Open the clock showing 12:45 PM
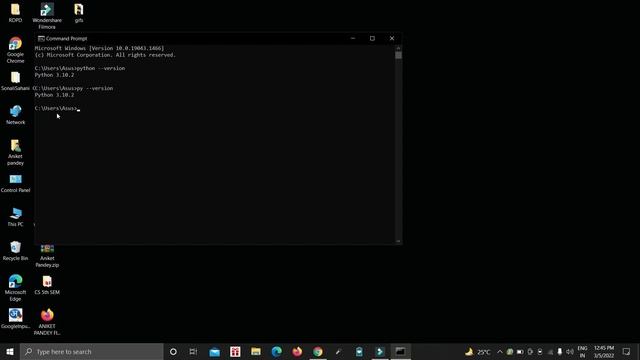640x360 pixels. click(604, 351)
